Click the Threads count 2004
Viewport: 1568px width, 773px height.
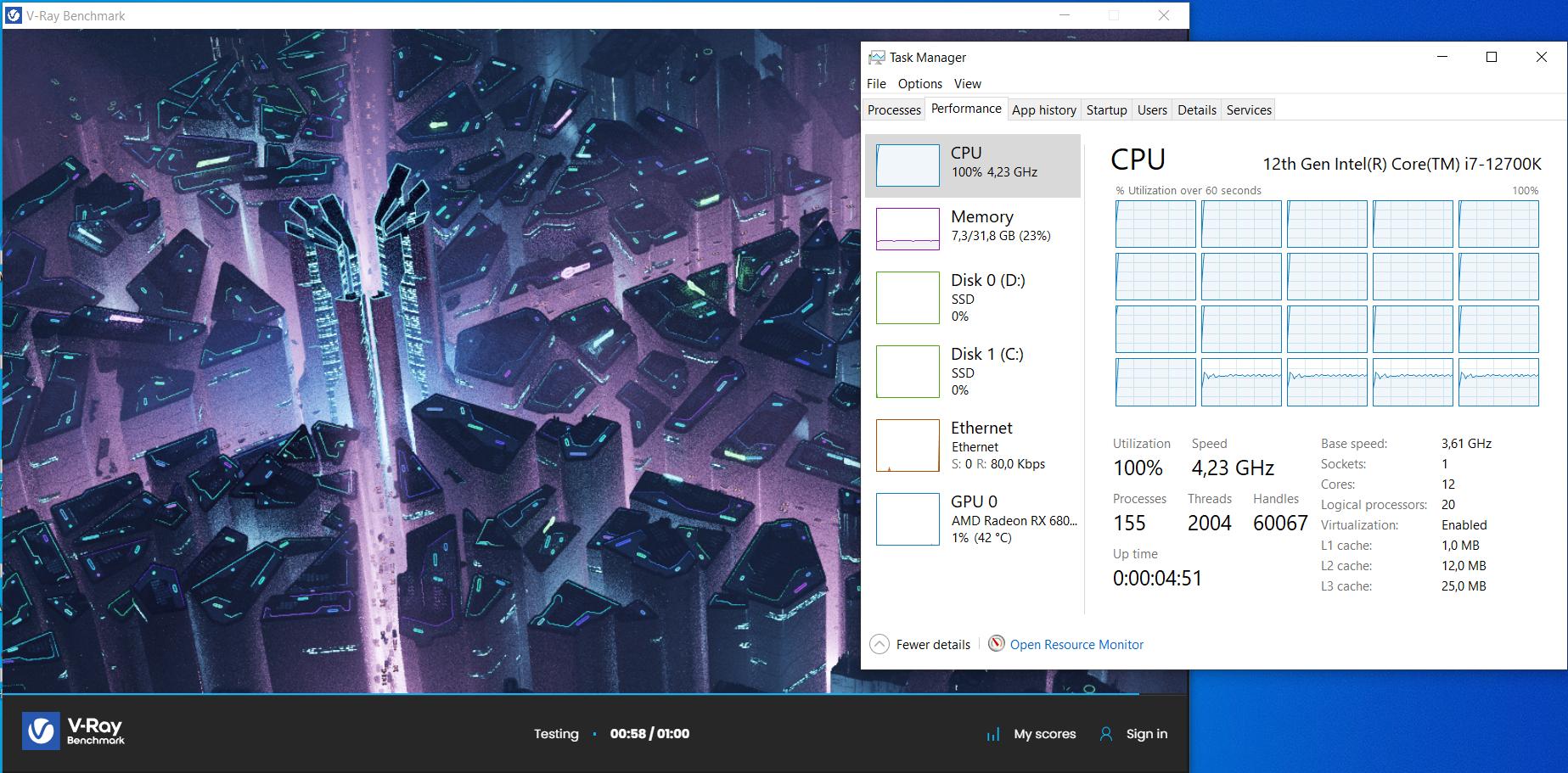(x=1209, y=524)
